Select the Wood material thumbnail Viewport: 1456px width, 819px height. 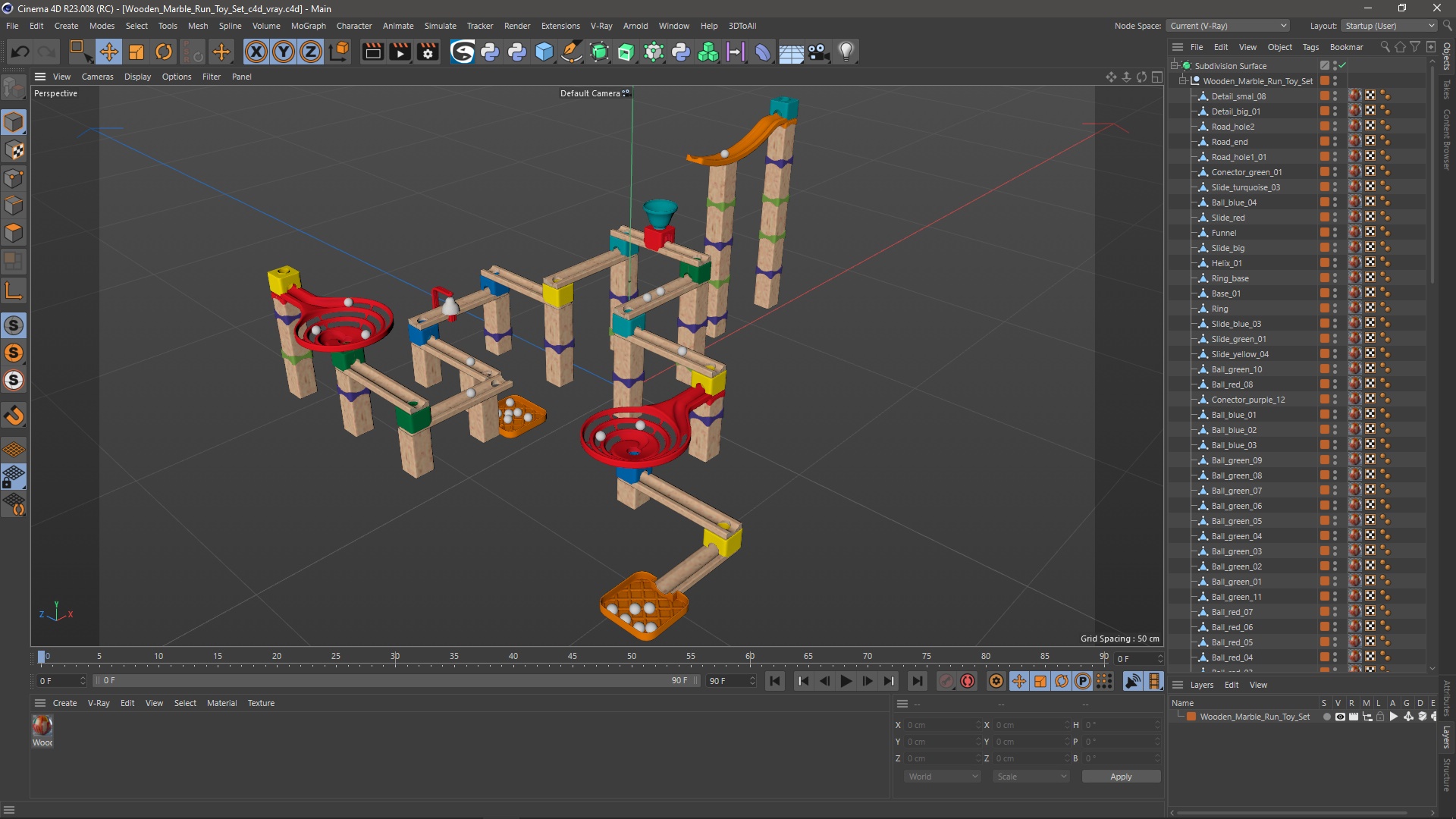pos(42,726)
